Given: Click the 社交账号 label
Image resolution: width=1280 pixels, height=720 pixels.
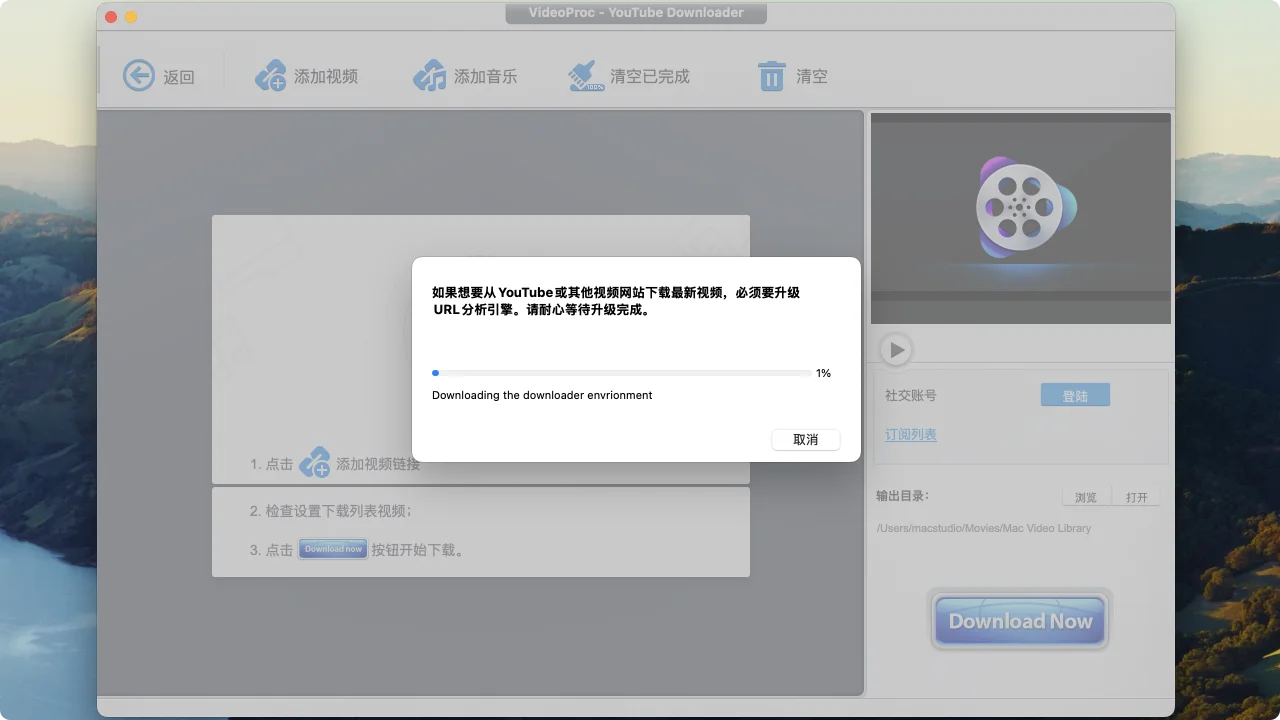Looking at the screenshot, I should tap(911, 395).
